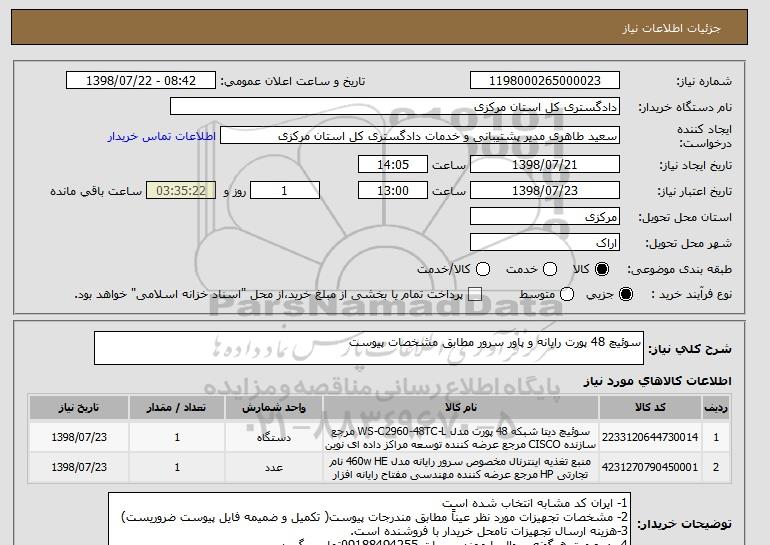The image size is (770, 545).
Task: Click the شماره نیاز label
Action: (x=704, y=82)
